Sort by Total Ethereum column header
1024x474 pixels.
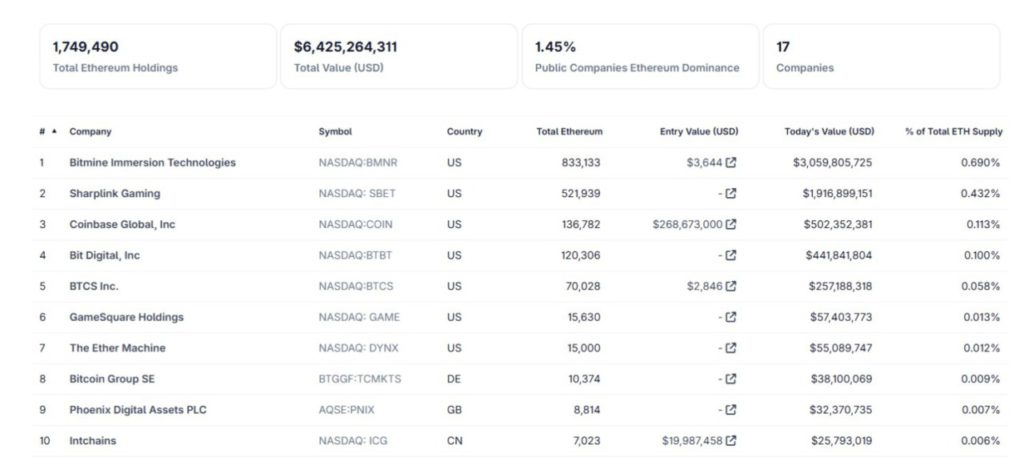coord(569,132)
